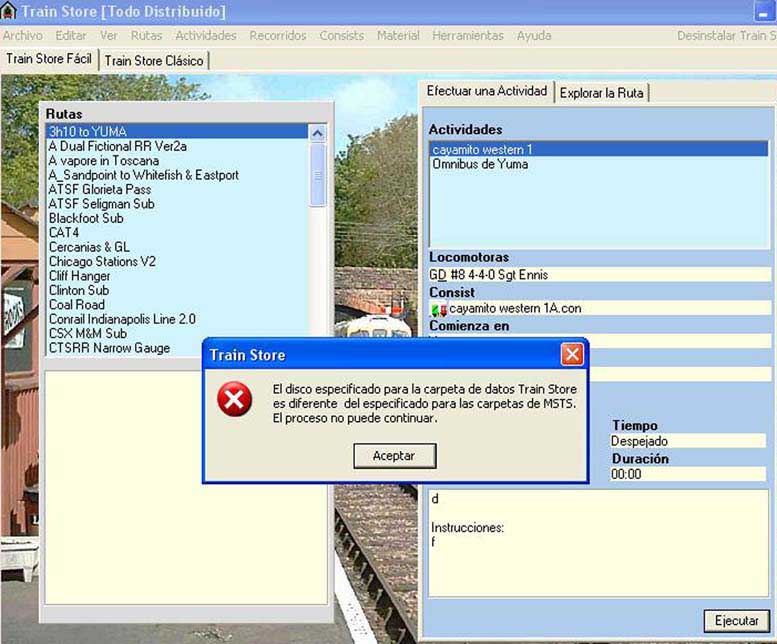Click the Ejecutar button

point(736,621)
